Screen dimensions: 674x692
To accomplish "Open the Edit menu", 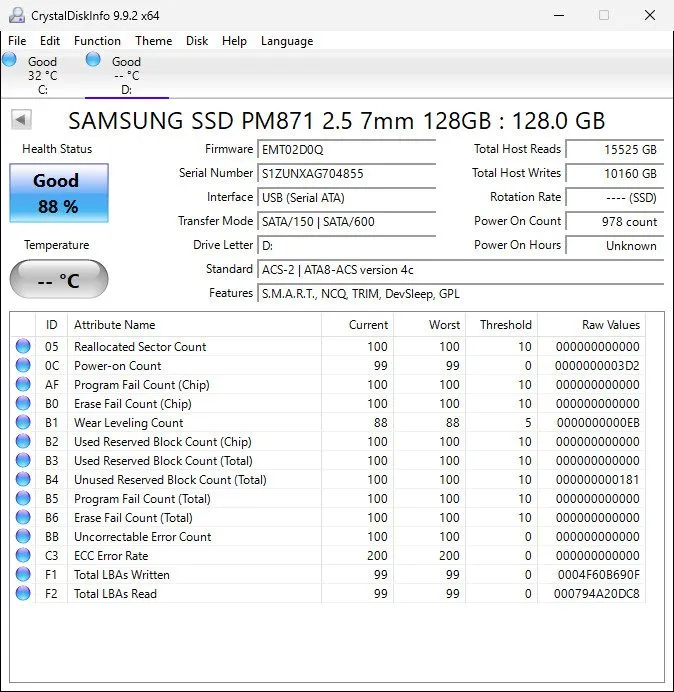I will (49, 41).
